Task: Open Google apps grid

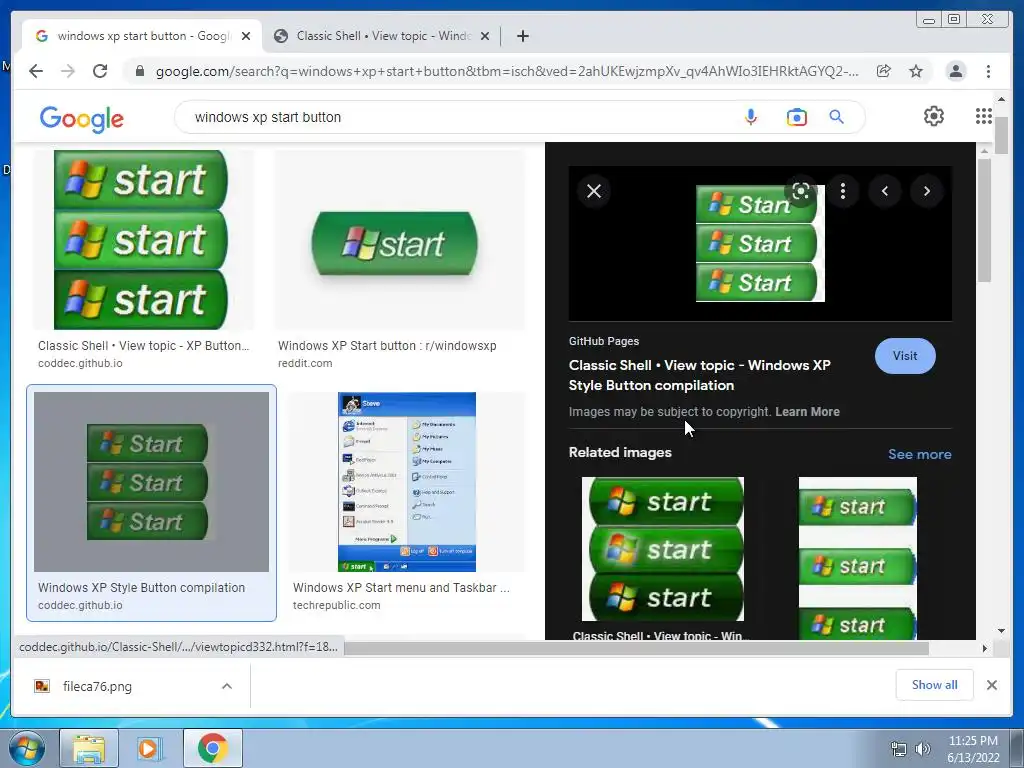Action: click(984, 116)
